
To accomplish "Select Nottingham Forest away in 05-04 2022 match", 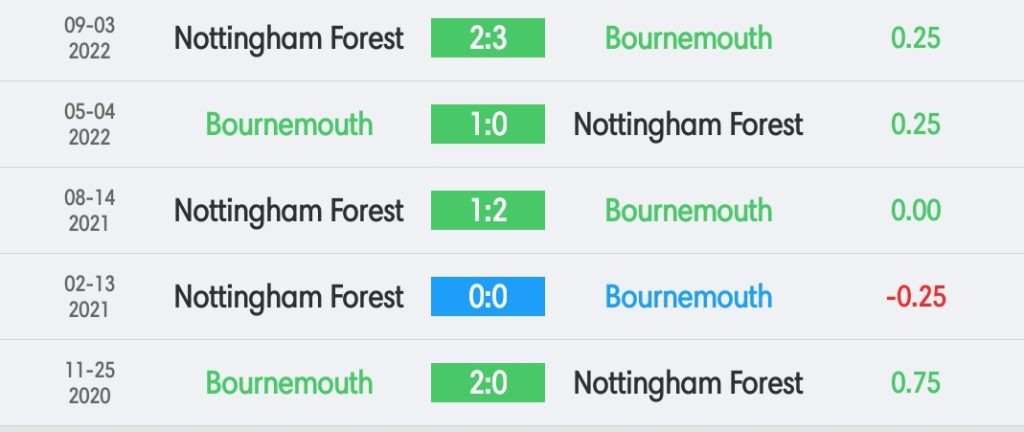I will [688, 125].
